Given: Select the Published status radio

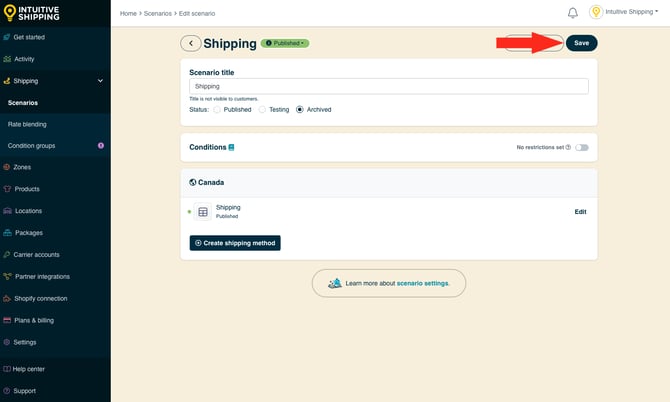Looking at the screenshot, I should [x=217, y=110].
